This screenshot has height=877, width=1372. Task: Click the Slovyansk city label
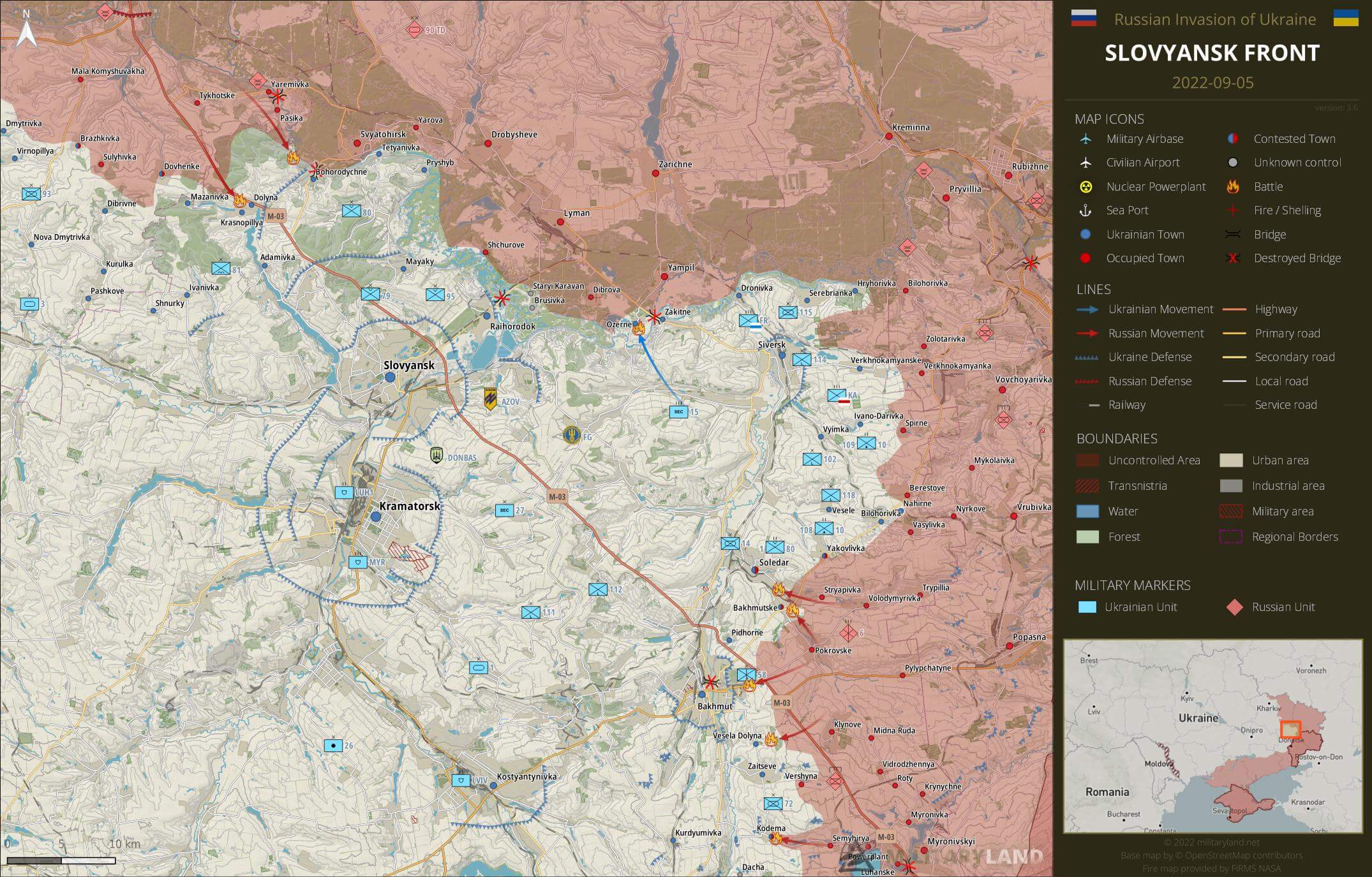point(409,365)
